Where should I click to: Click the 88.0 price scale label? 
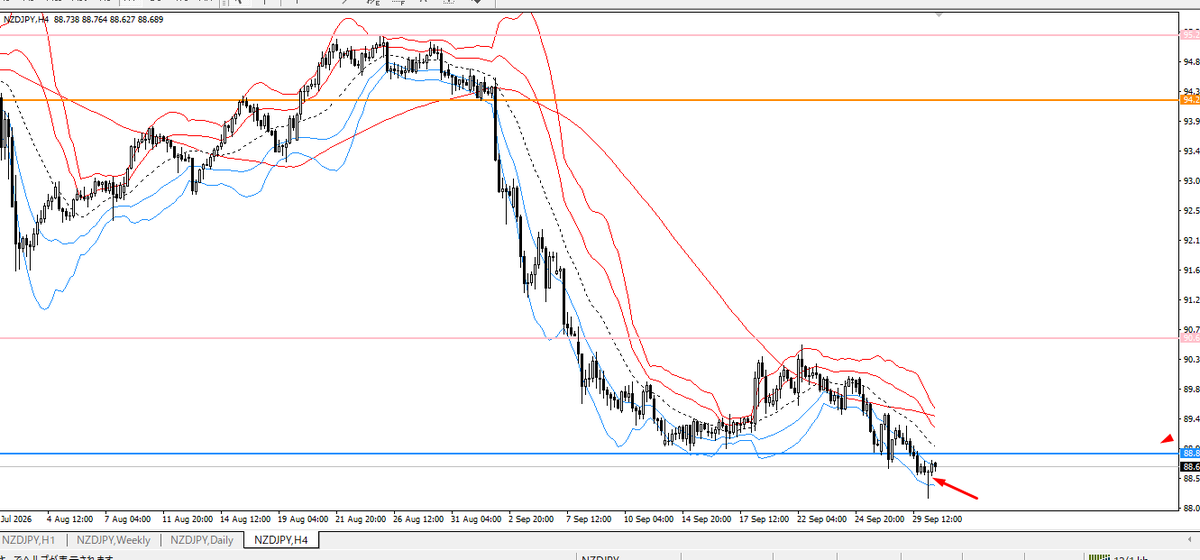point(1190,508)
